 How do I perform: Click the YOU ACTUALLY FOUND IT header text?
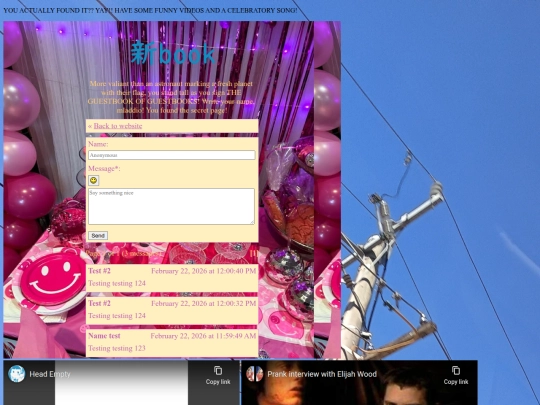point(150,10)
